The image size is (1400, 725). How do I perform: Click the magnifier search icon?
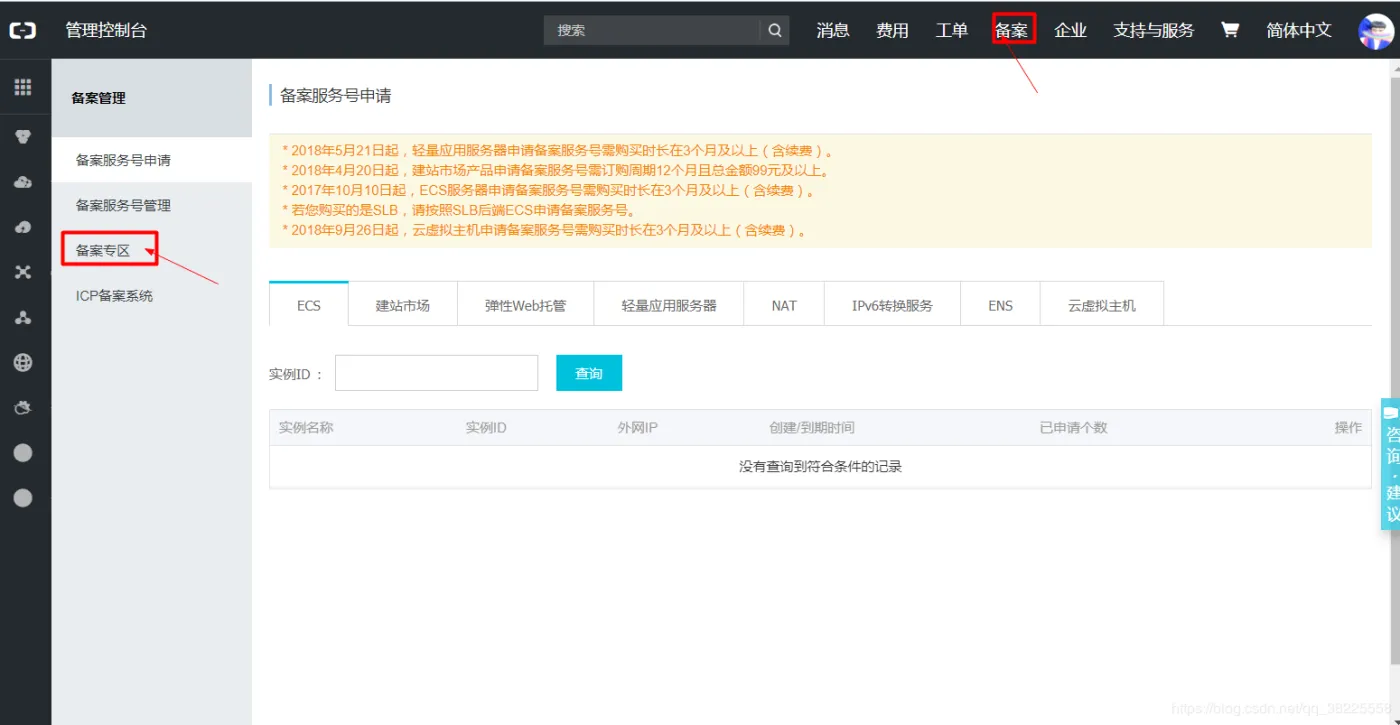coord(775,30)
